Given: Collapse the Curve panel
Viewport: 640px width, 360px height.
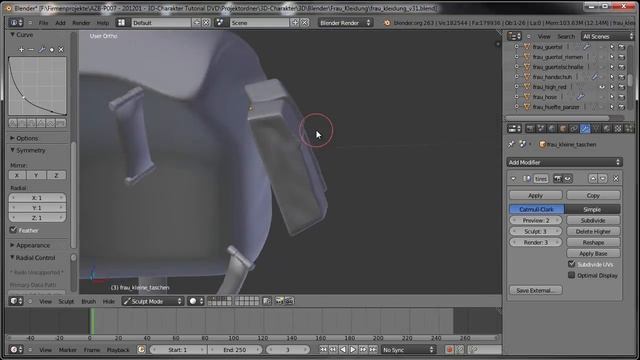Looking at the screenshot, I should (x=13, y=35).
